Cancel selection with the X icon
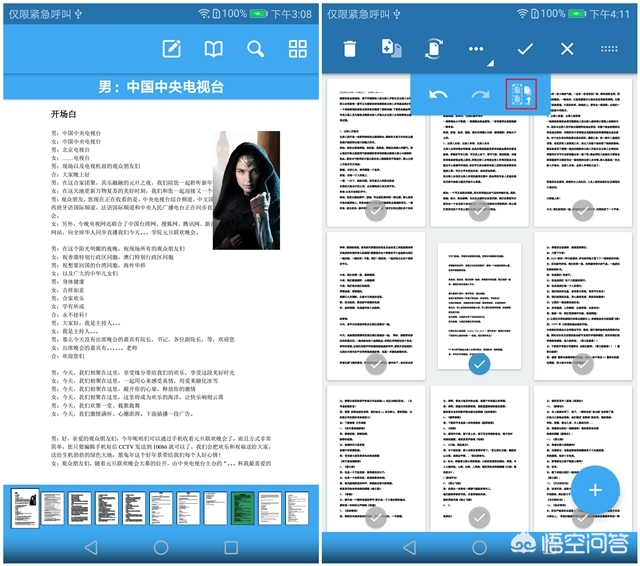Viewport: 640px width, 566px height. click(567, 49)
